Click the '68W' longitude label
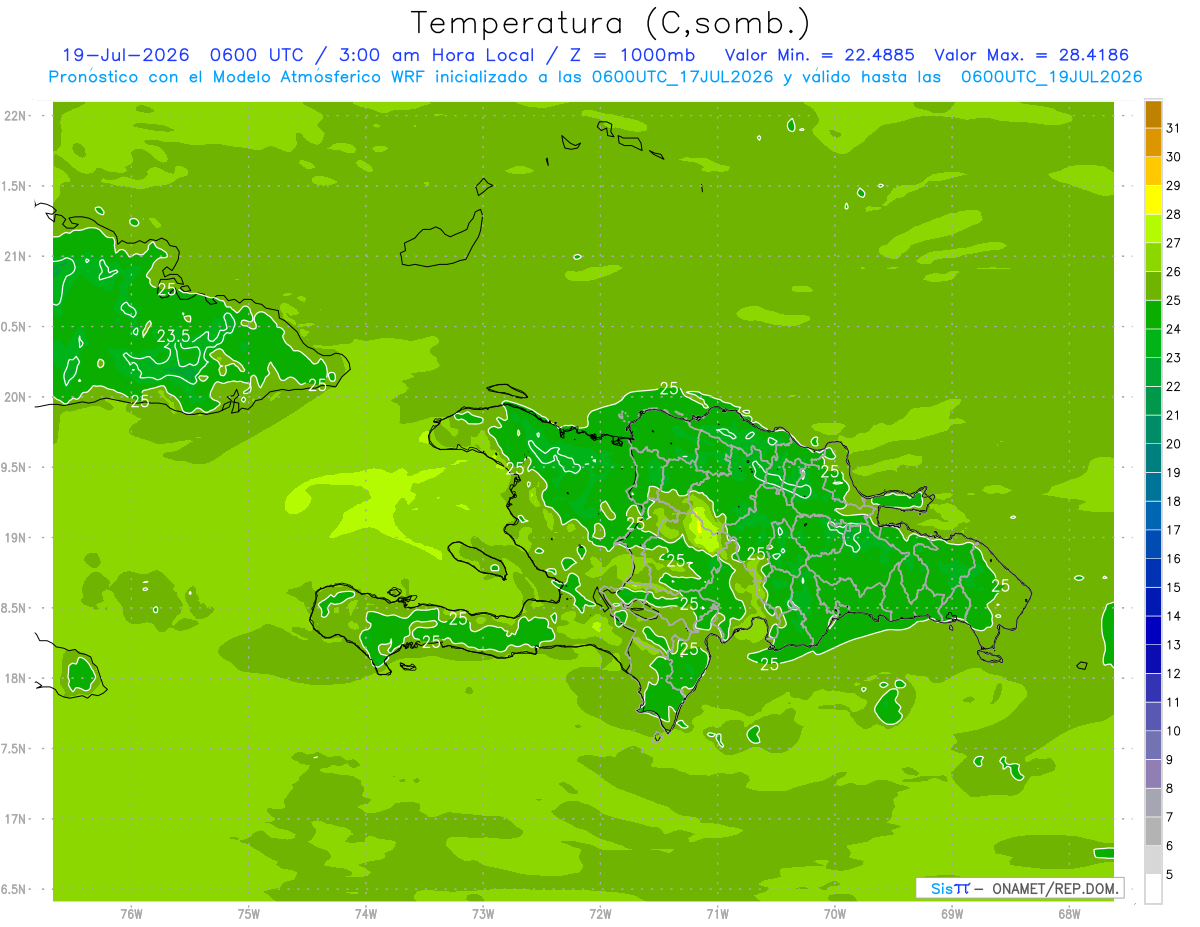The width and height of the screenshot is (1200, 927). click(1069, 913)
